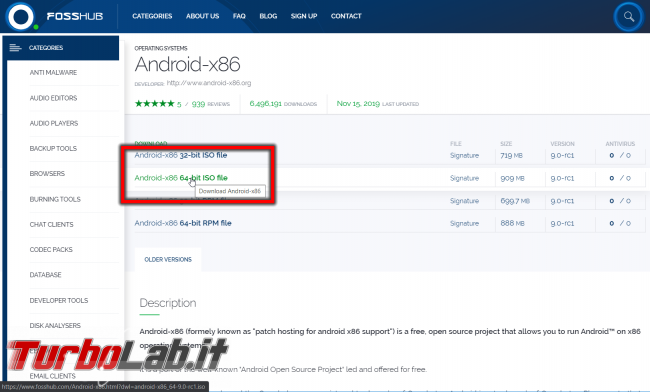
Task: Open Signature for the 64-bit RPM row
Action: [464, 223]
